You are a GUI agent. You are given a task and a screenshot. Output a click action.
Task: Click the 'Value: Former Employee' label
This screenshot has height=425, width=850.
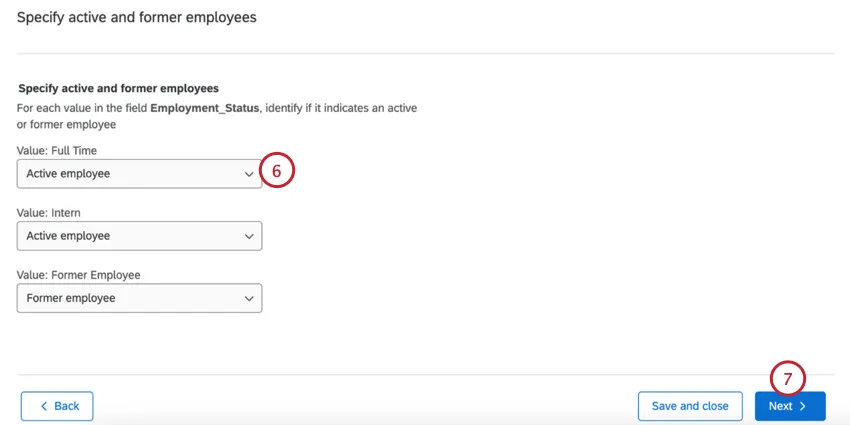[79, 275]
